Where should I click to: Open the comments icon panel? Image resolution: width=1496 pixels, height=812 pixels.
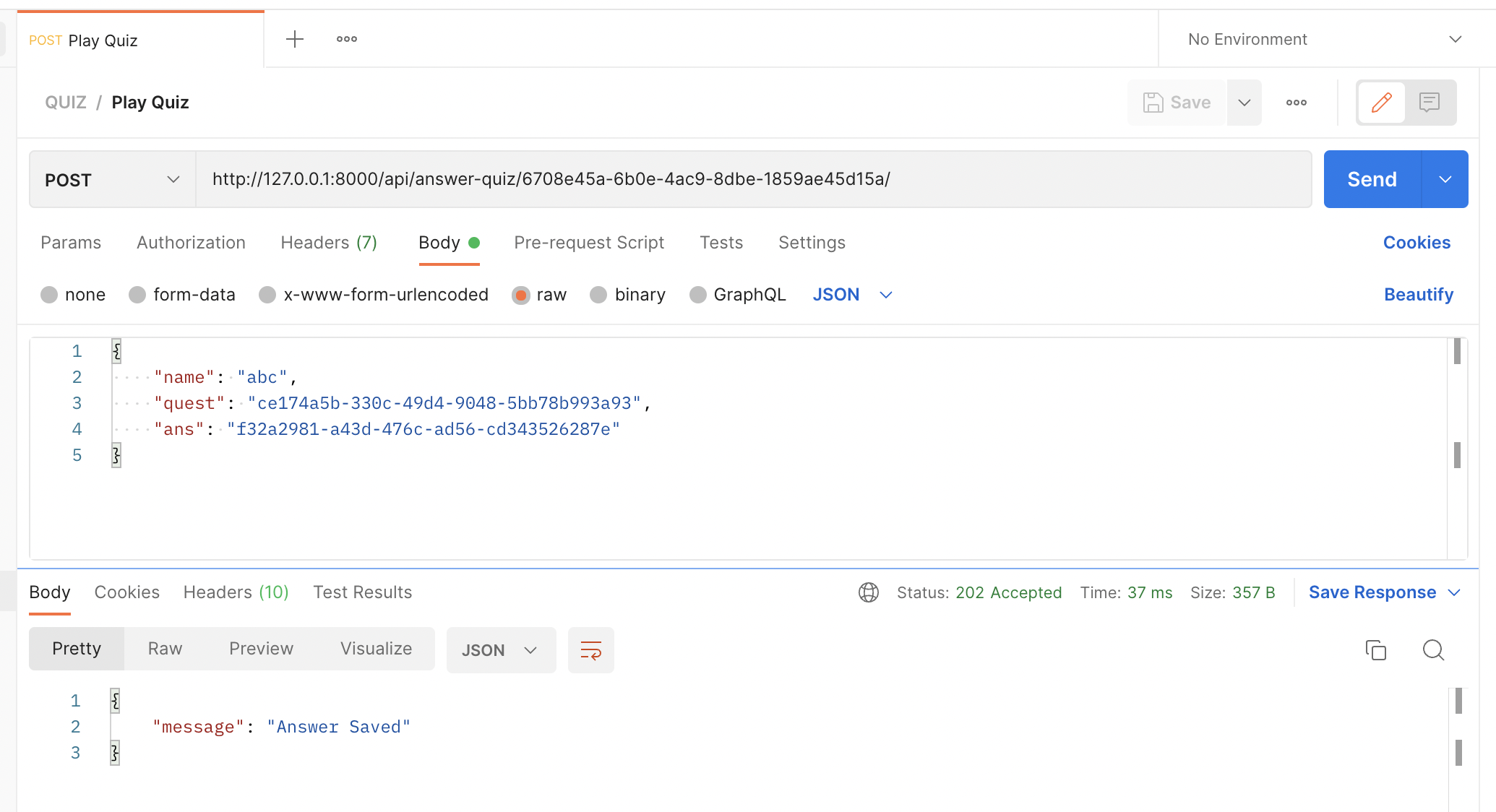(x=1430, y=103)
